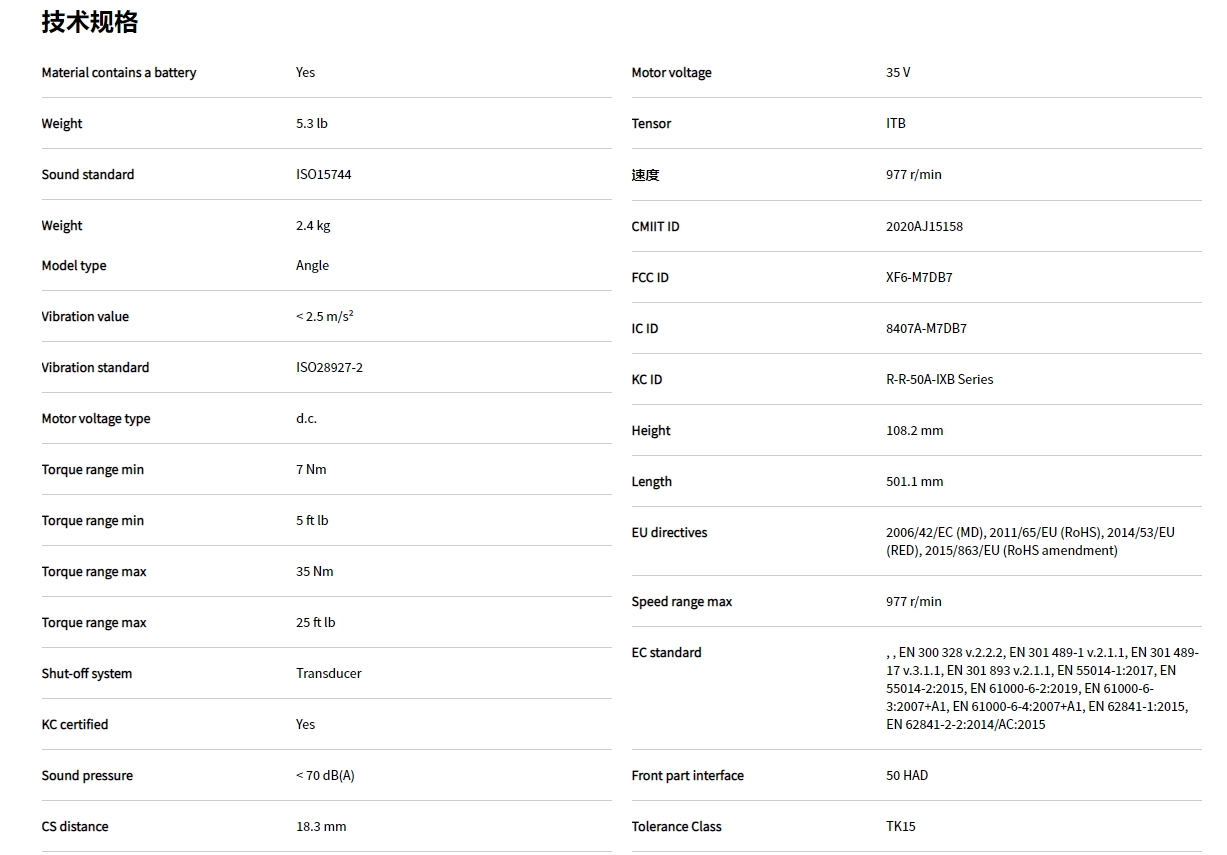
Task: Click the ISO28927-2 vibration standard value
Action: click(x=329, y=368)
